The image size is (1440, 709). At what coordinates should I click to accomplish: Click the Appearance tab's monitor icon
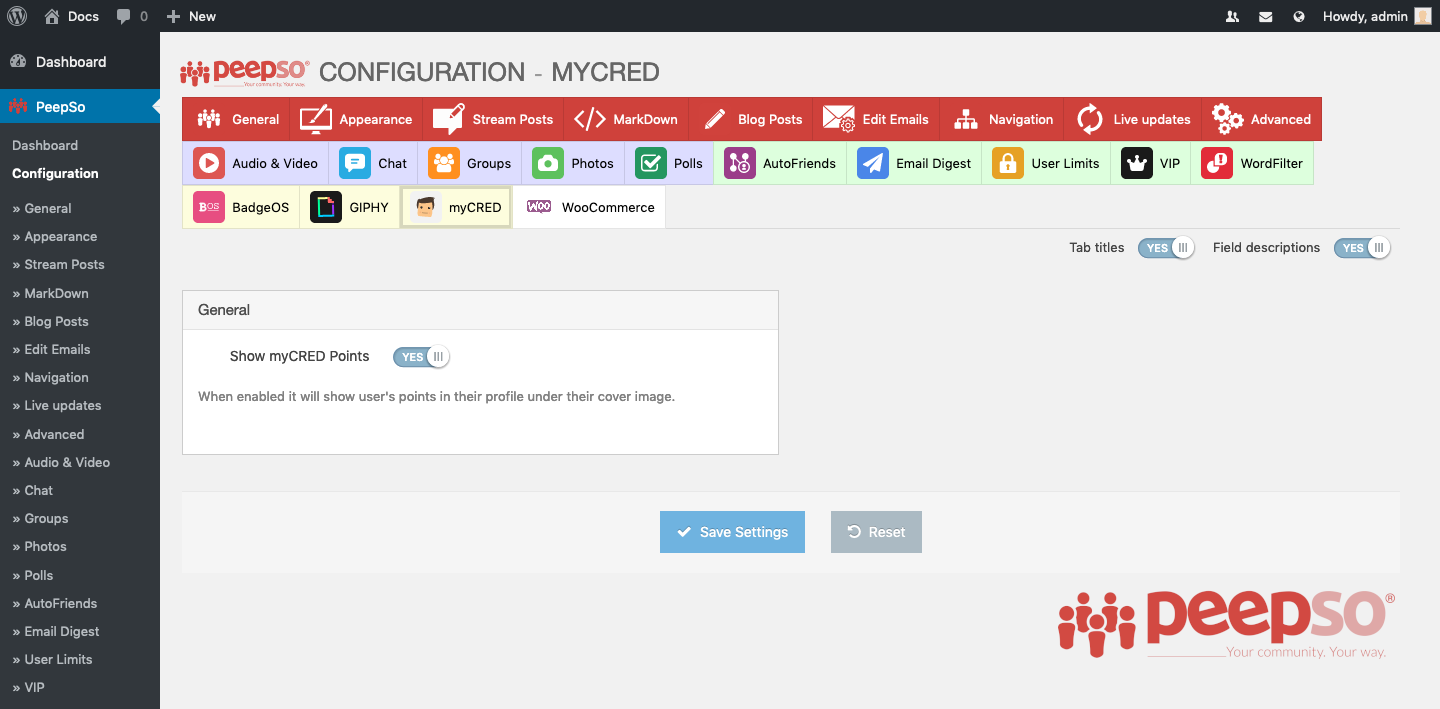click(316, 119)
